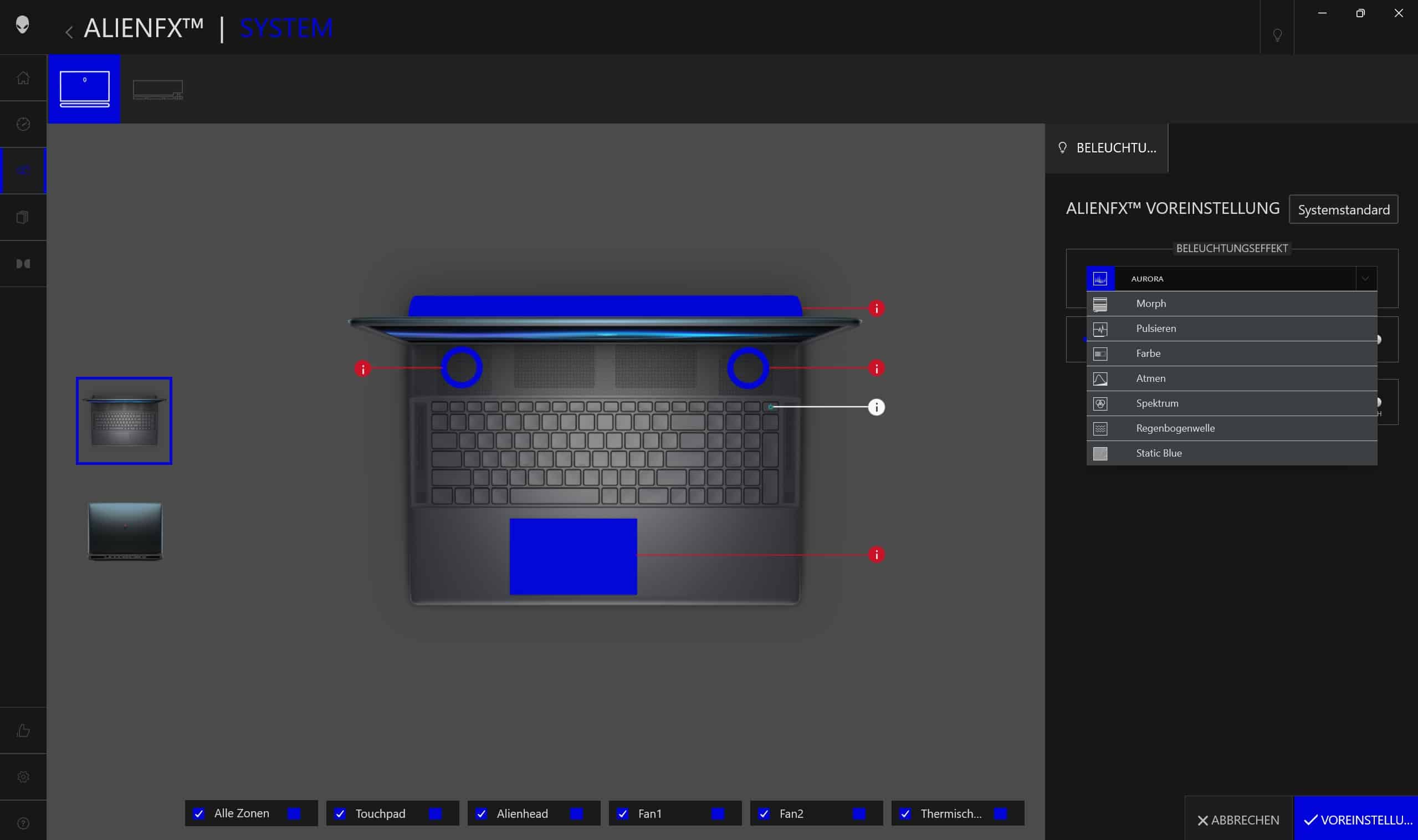Open the Beleuchtung tab

1107,148
